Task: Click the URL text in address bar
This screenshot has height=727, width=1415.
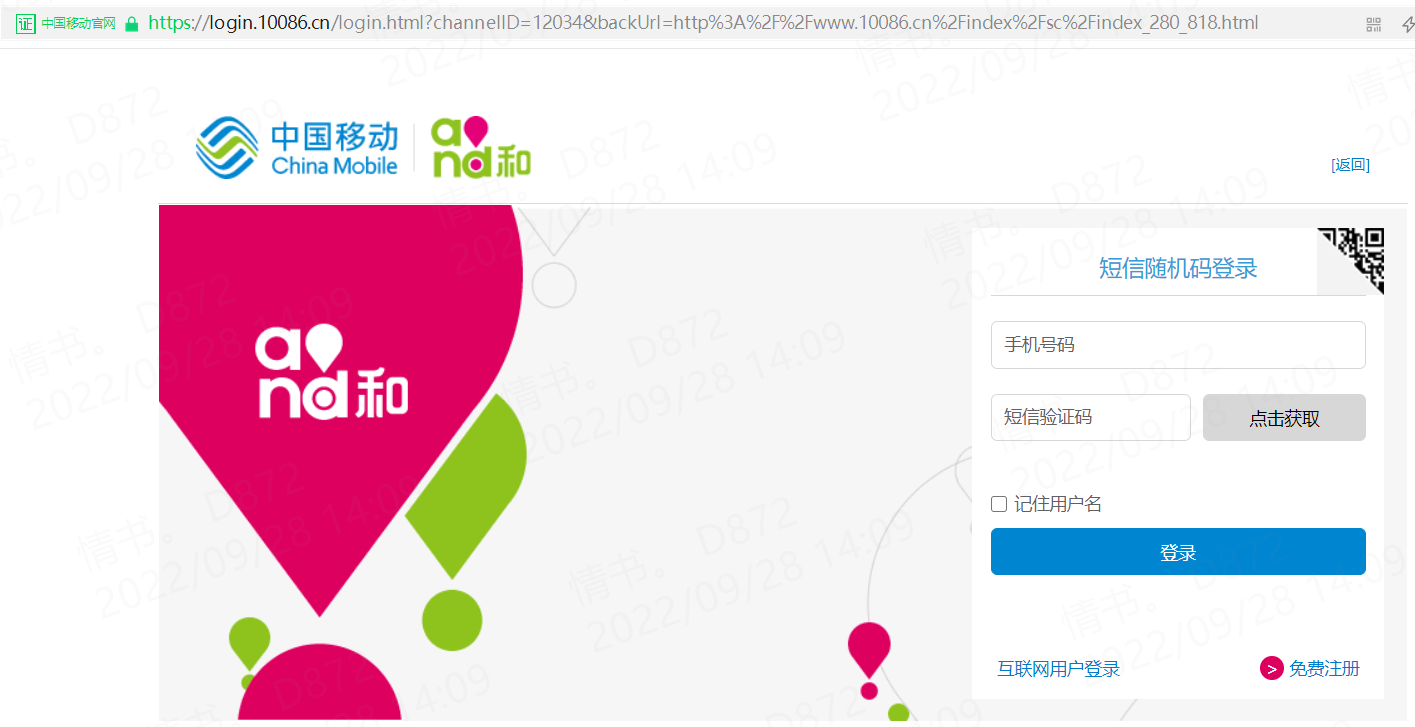Action: click(x=703, y=23)
